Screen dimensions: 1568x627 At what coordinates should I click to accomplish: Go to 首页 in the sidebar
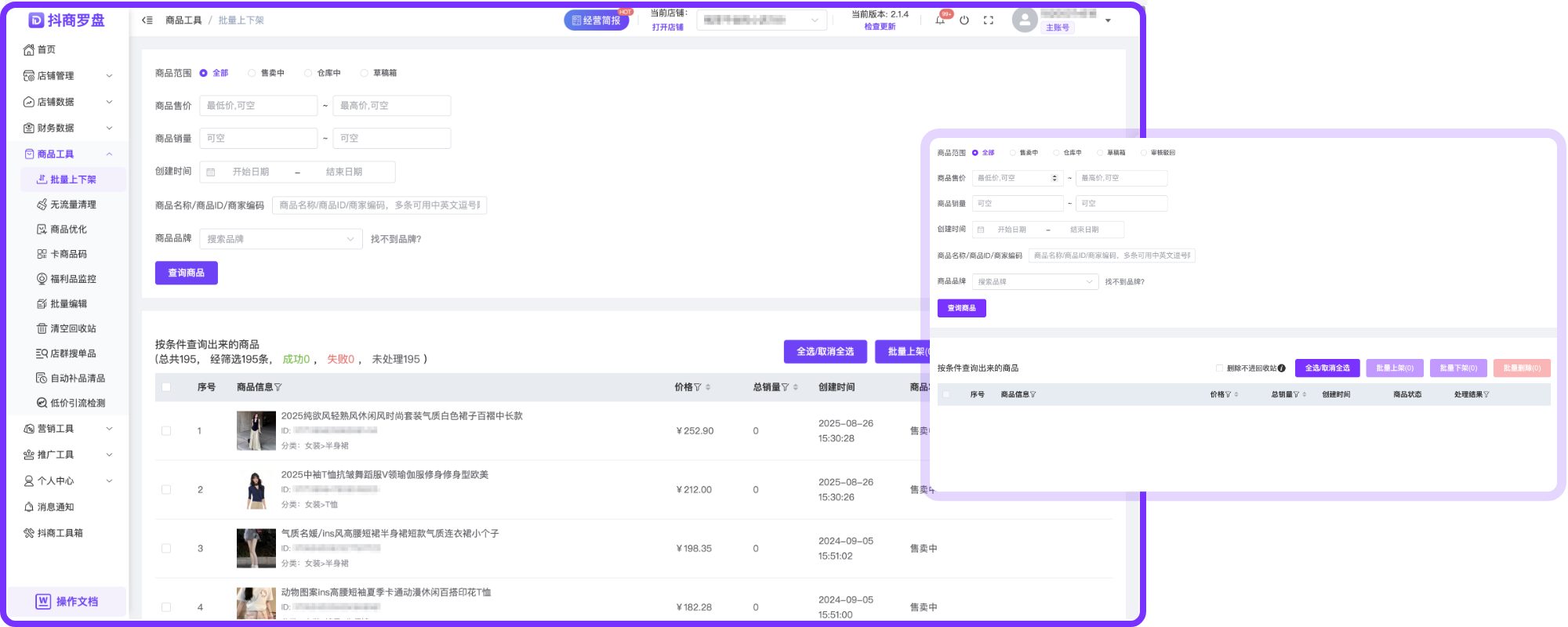(x=46, y=50)
